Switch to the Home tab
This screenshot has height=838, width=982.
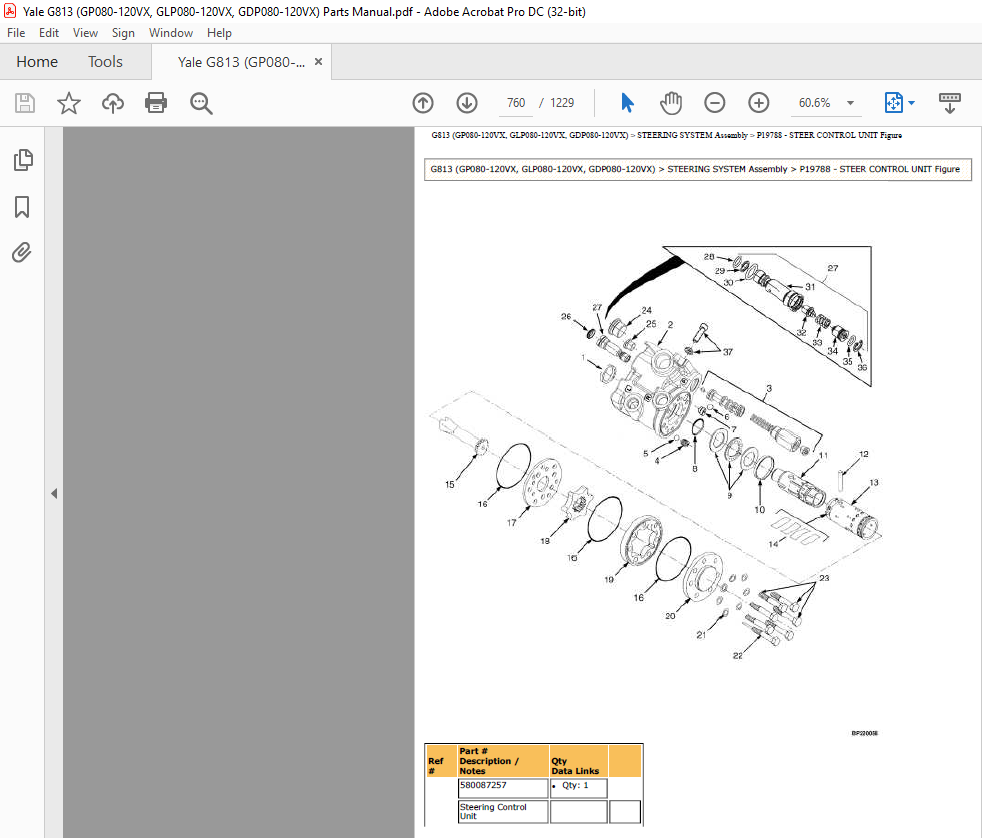pyautogui.click(x=37, y=61)
